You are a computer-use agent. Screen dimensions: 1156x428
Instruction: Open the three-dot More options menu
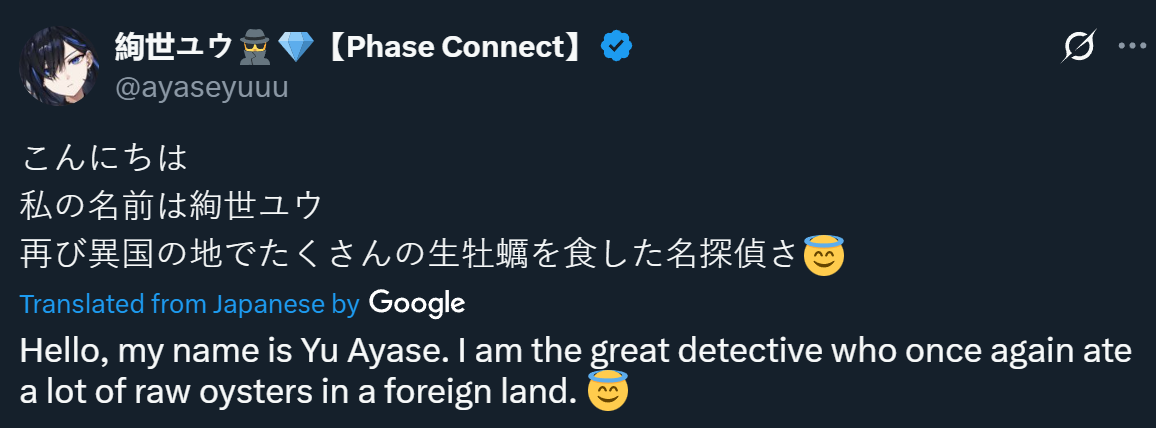(1131, 46)
